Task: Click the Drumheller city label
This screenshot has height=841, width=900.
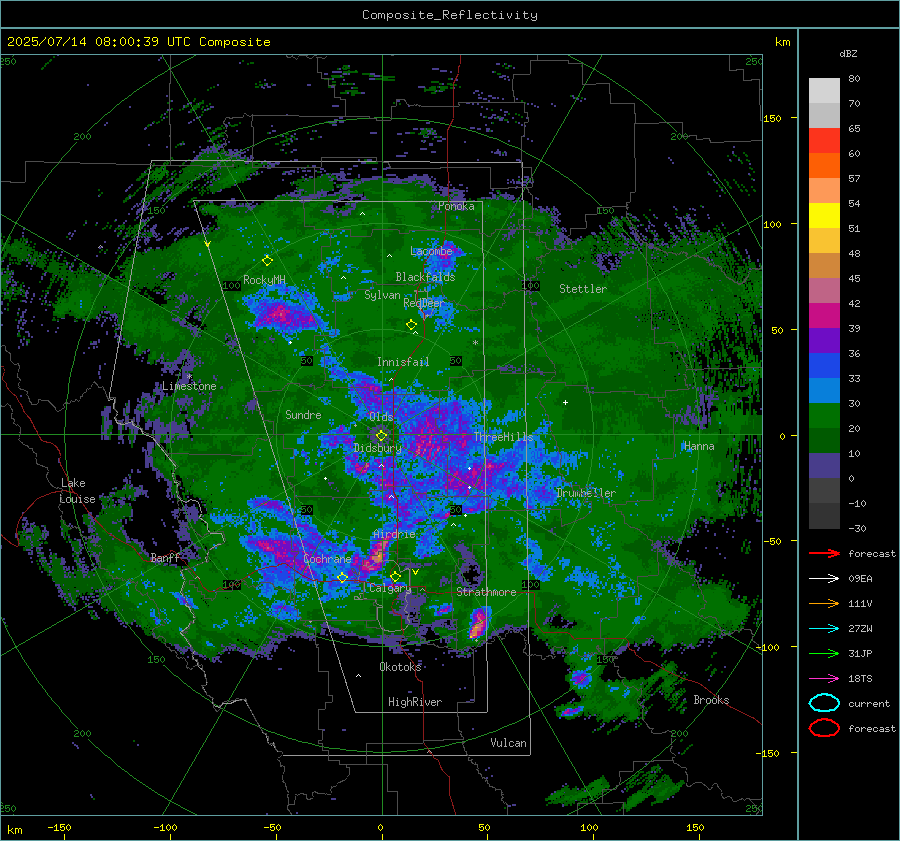Action: 586,493
